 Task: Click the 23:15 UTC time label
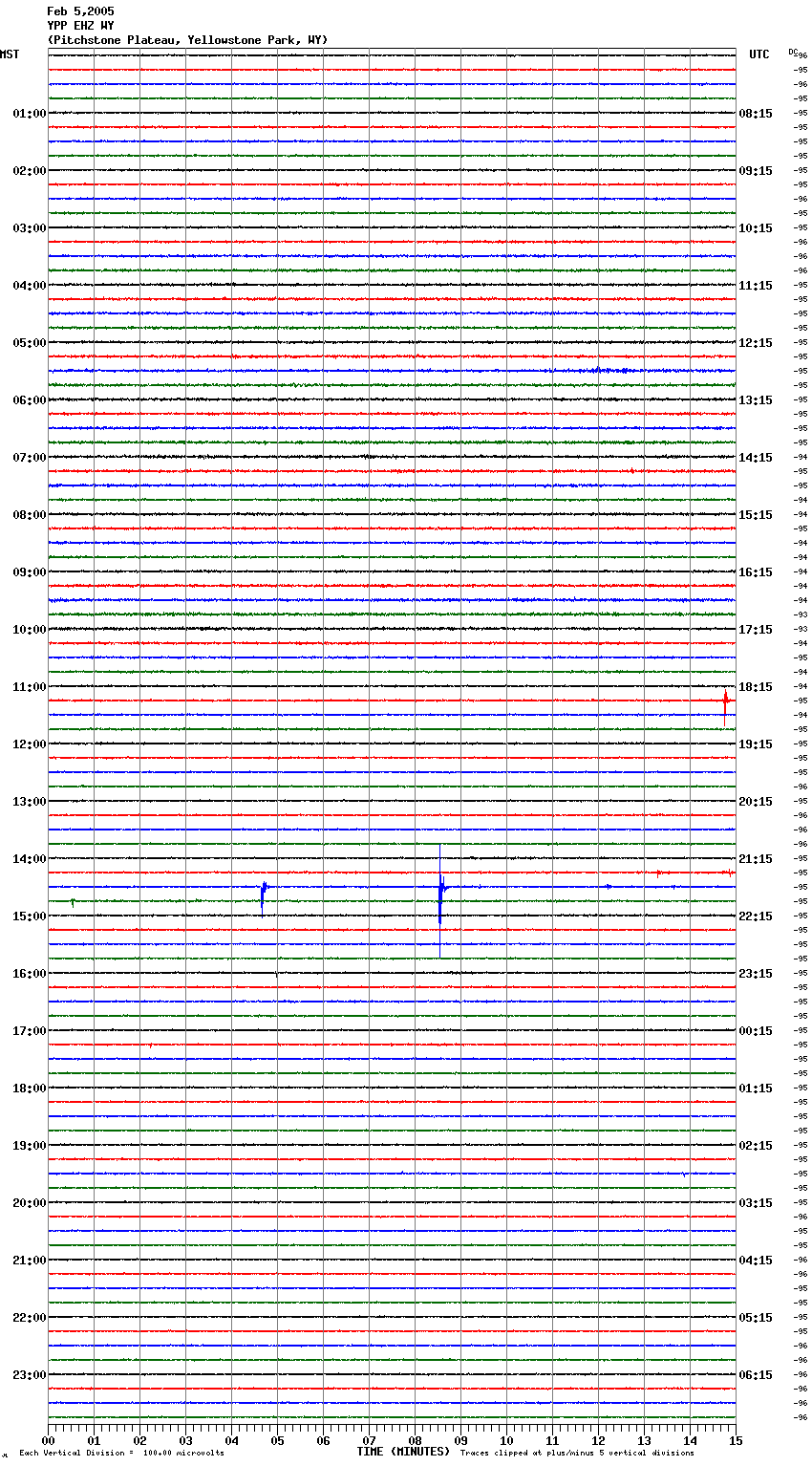coord(756,974)
